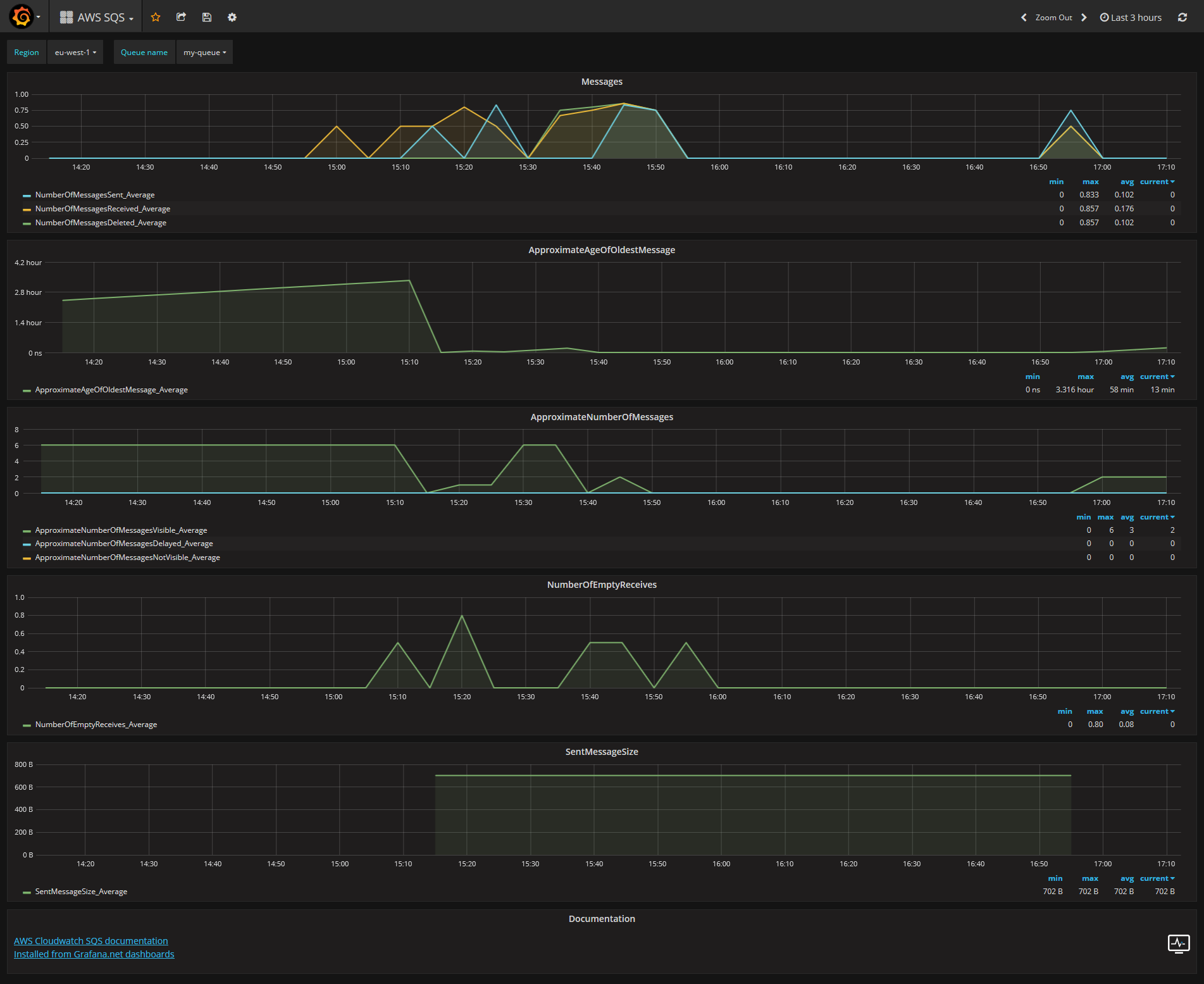The height and width of the screenshot is (984, 1204).
Task: Click the monitor pulse icon in Documentation panel
Action: 1178,944
